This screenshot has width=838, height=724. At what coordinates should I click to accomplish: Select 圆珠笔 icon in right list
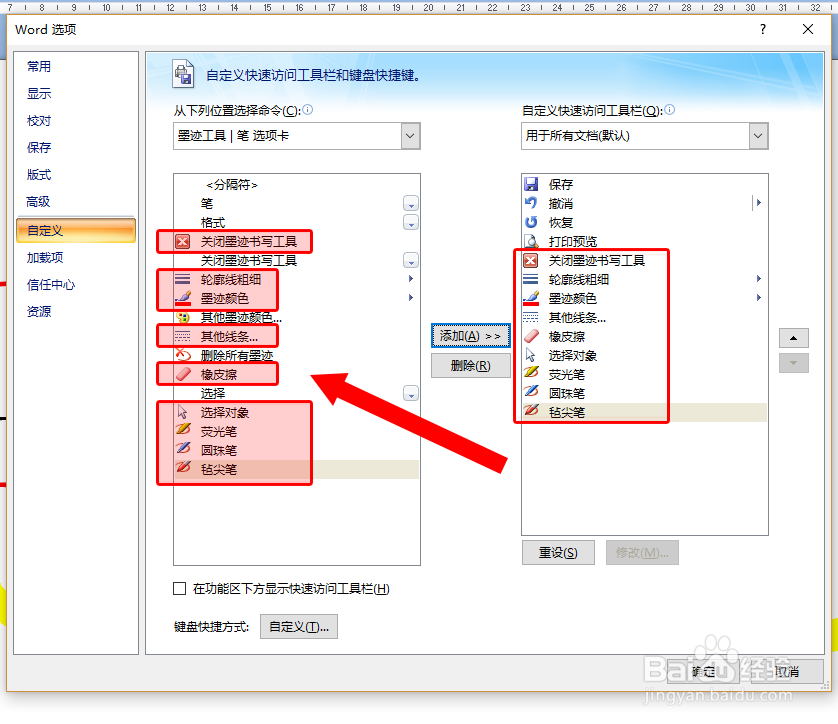tap(531, 393)
